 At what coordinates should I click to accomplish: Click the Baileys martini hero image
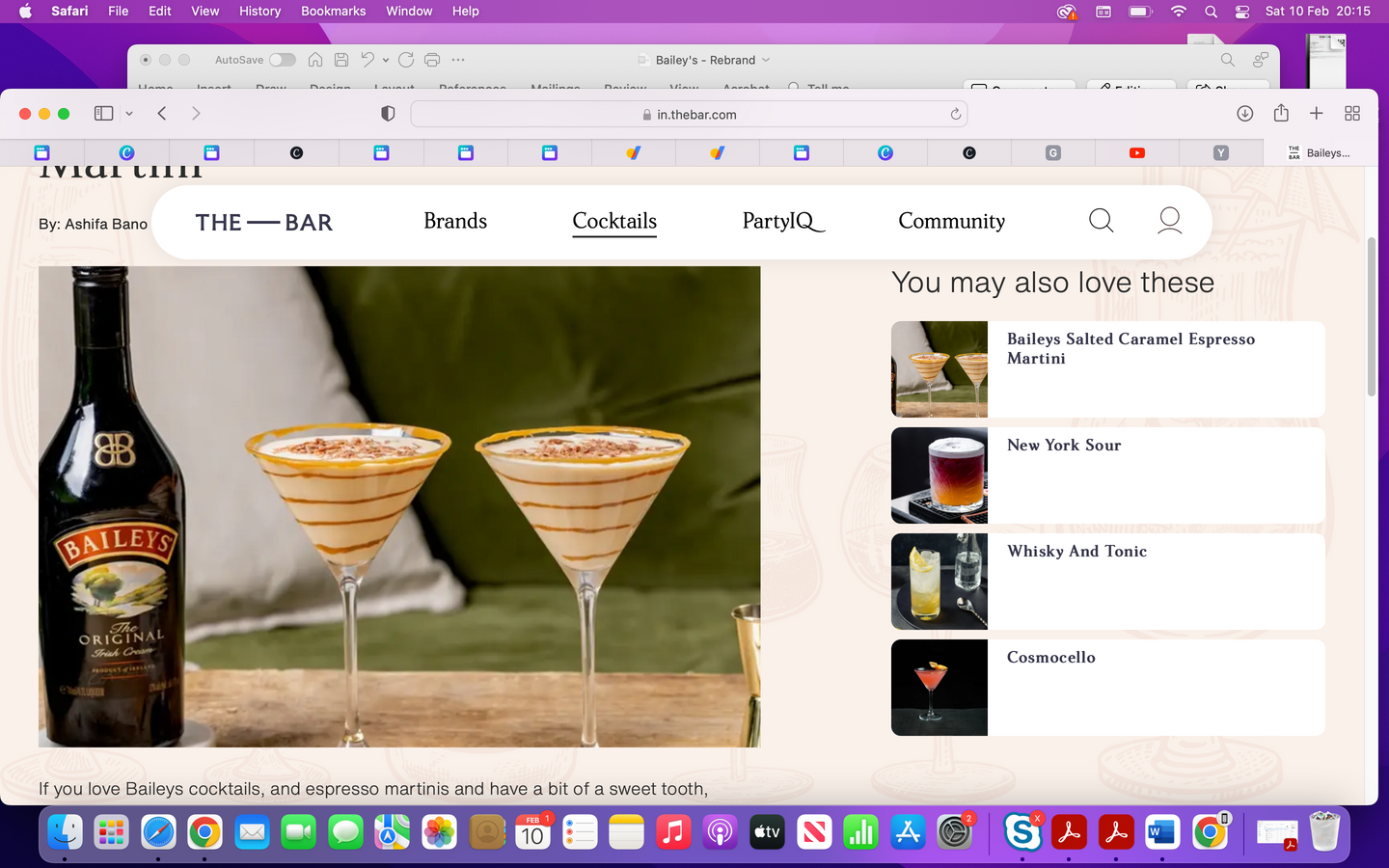(x=399, y=506)
